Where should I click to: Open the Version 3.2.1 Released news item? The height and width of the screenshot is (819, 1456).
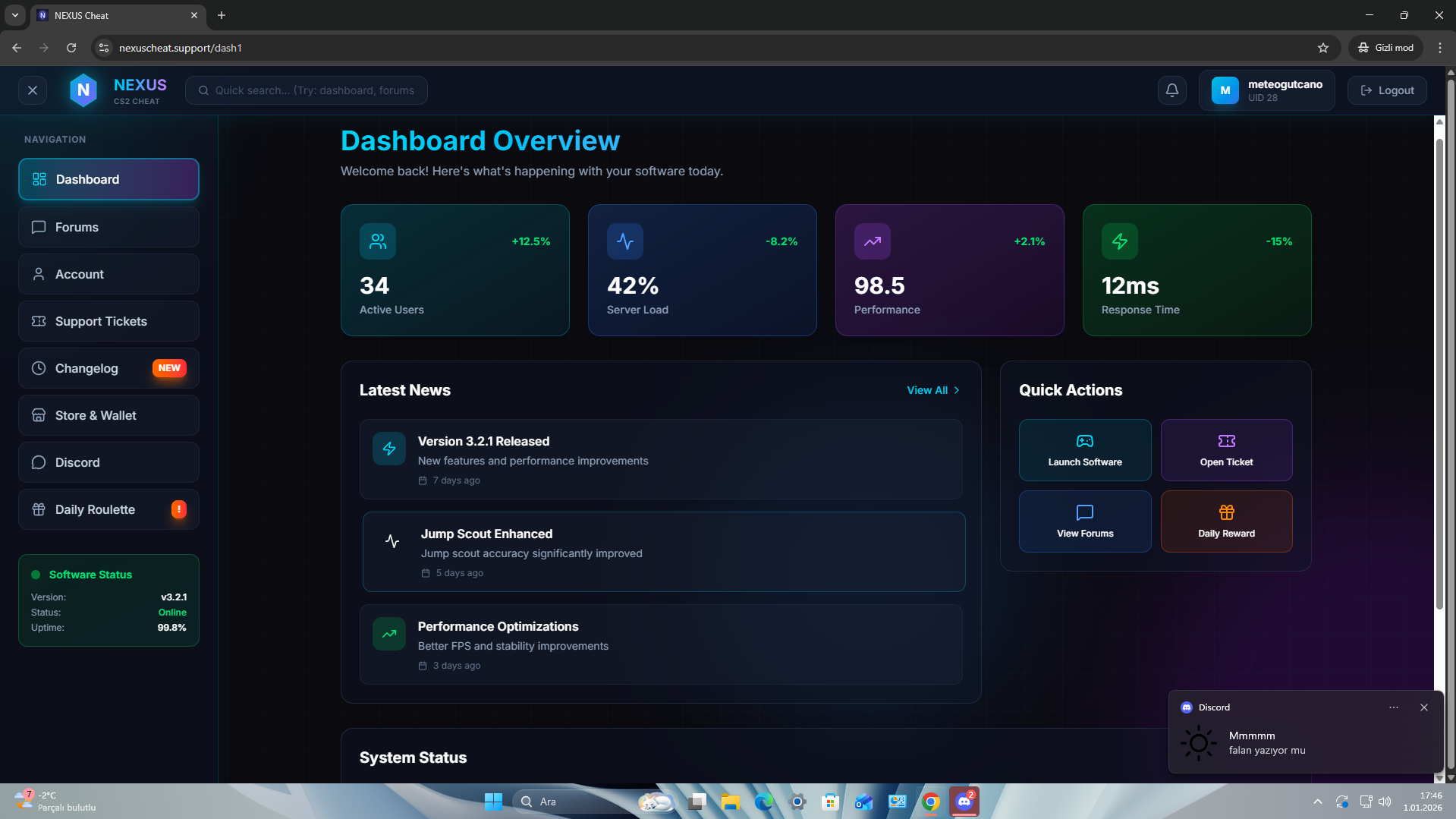661,459
